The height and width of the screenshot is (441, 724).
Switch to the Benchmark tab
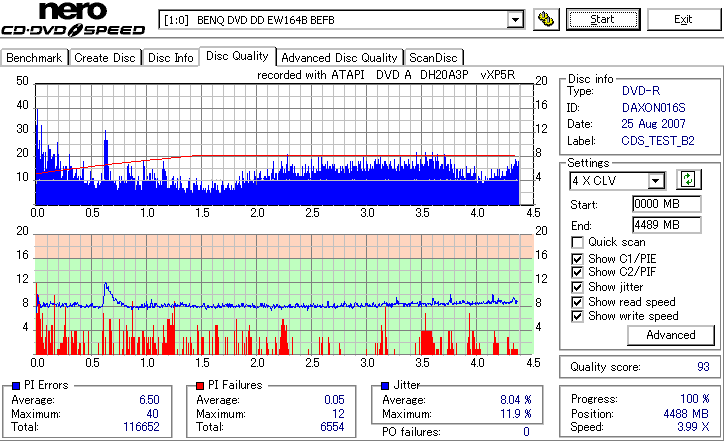(34, 58)
